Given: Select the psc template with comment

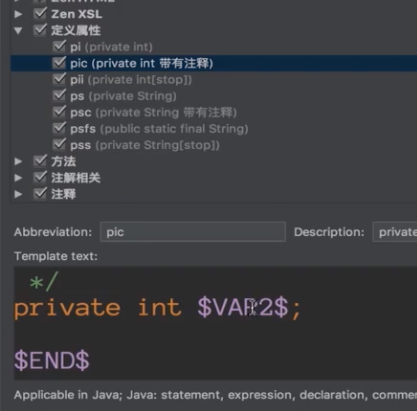Looking at the screenshot, I should (153, 113).
